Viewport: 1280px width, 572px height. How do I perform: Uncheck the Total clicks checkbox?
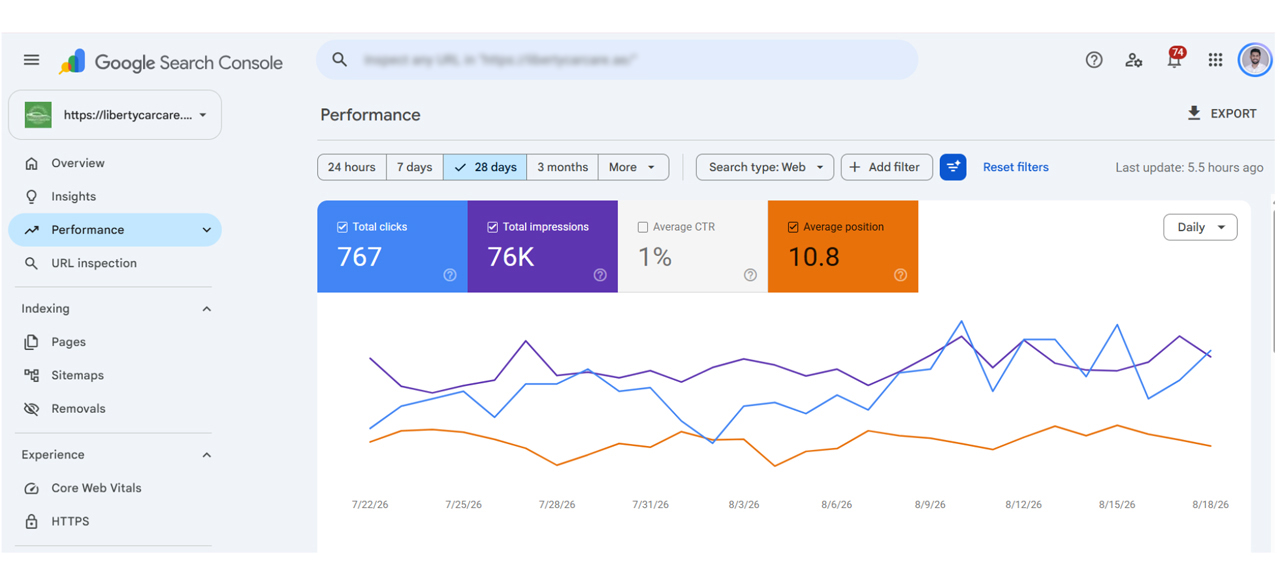click(x=343, y=227)
